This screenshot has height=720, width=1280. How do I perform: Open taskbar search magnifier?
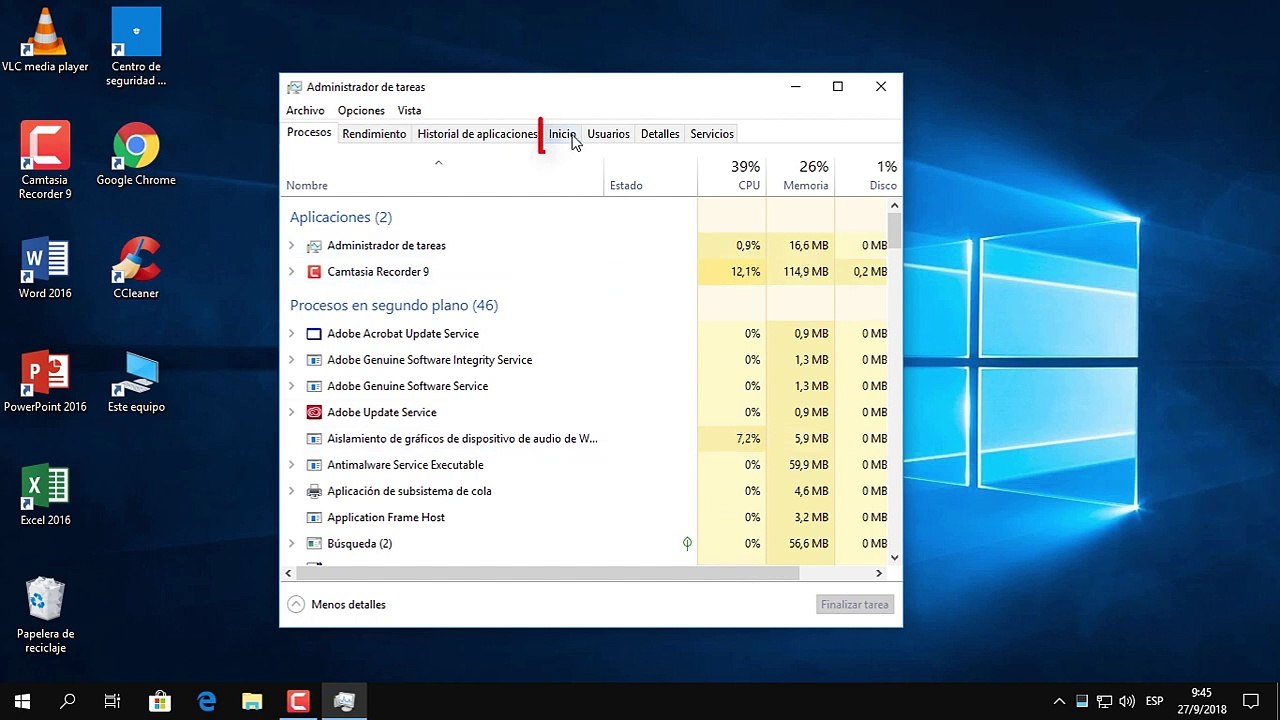click(68, 701)
